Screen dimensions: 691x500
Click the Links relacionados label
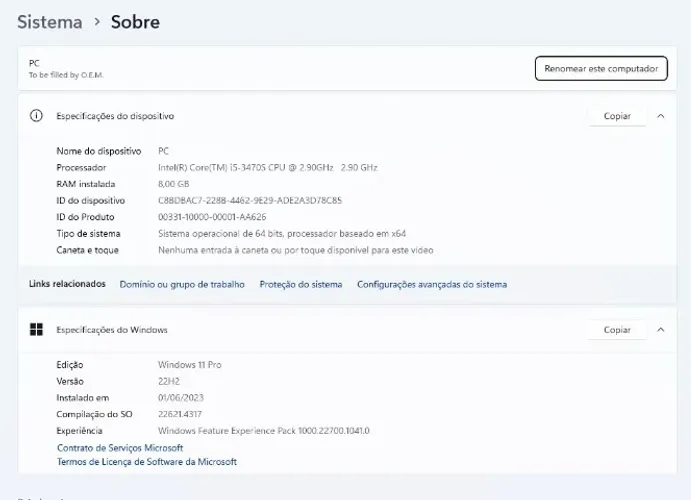tap(67, 284)
